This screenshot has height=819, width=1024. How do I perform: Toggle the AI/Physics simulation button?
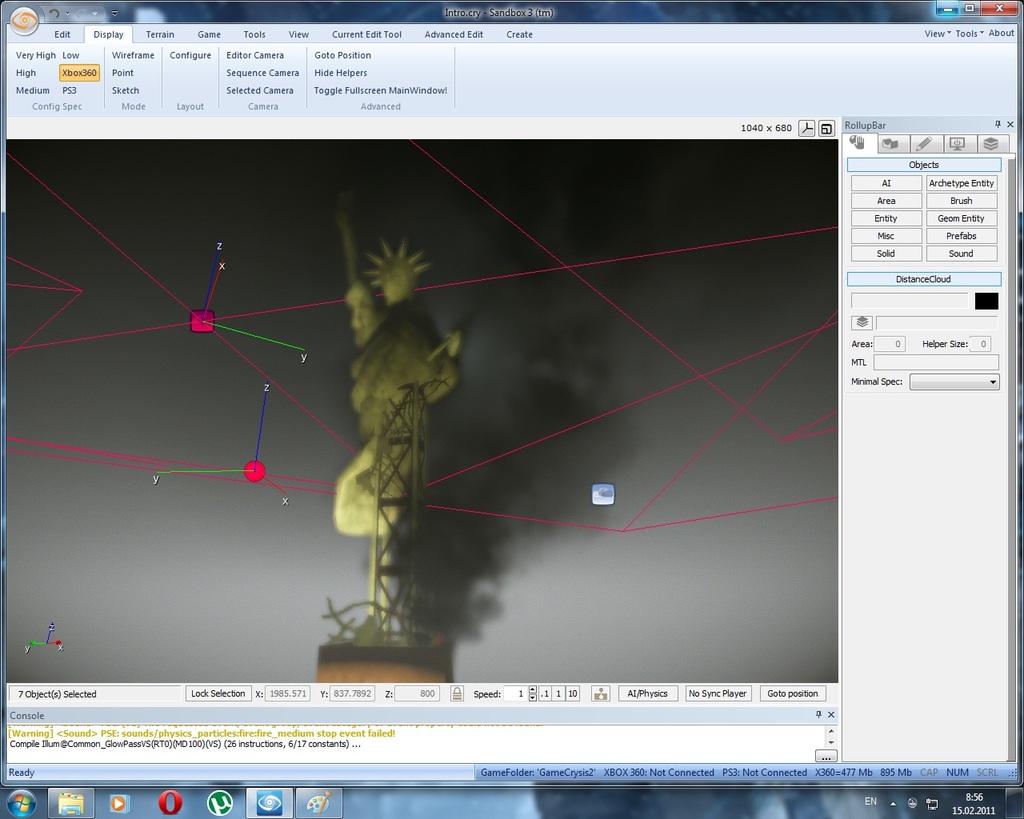tap(646, 694)
